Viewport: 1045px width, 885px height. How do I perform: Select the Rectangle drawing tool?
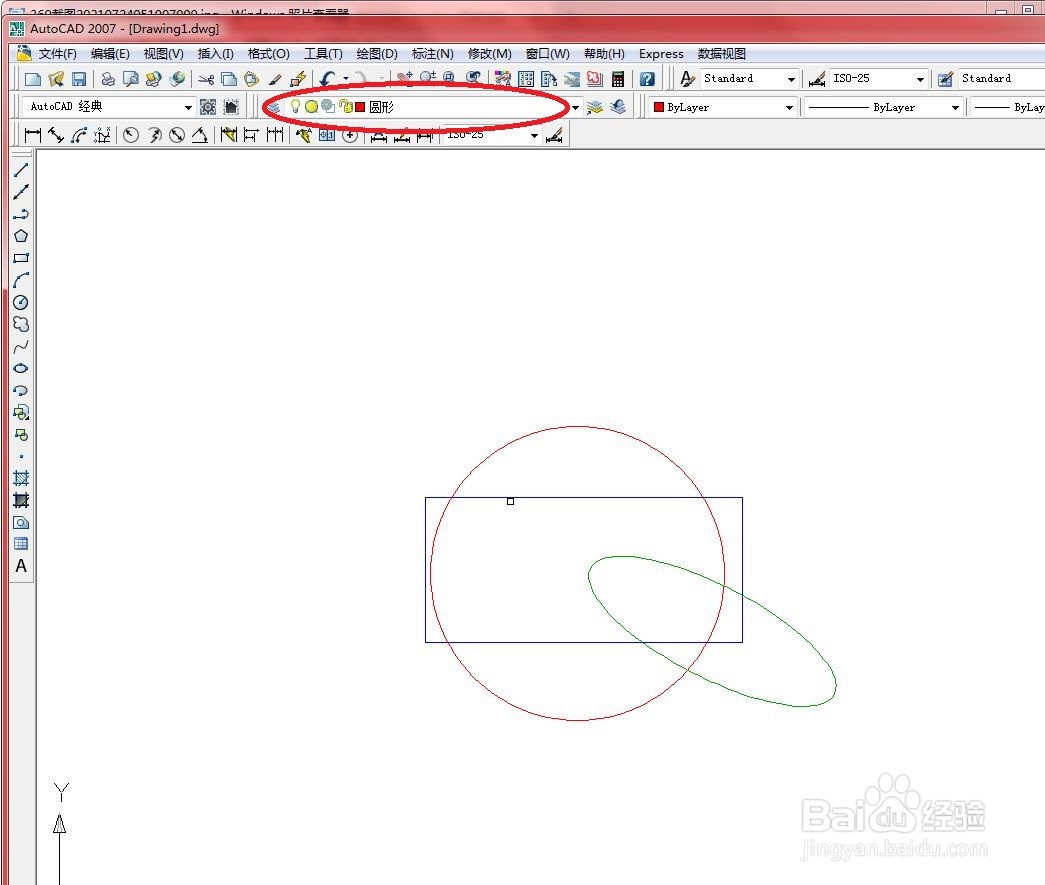coord(21,258)
